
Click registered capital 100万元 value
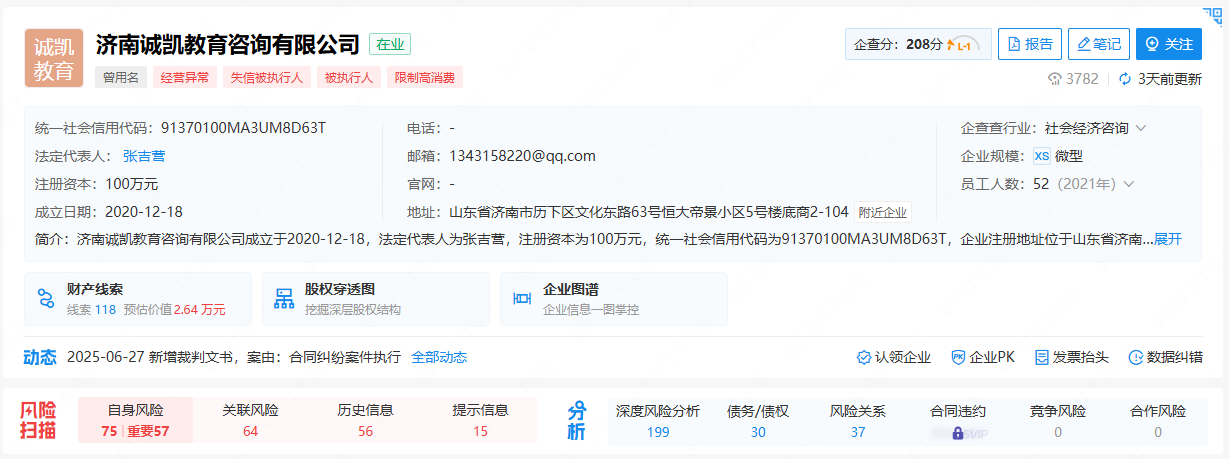pyautogui.click(x=132, y=184)
